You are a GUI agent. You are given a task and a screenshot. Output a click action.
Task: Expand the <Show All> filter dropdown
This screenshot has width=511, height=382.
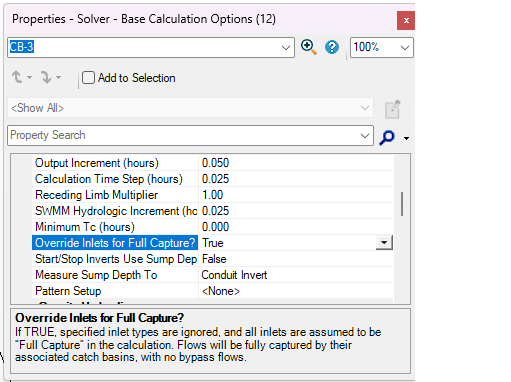[x=365, y=108]
